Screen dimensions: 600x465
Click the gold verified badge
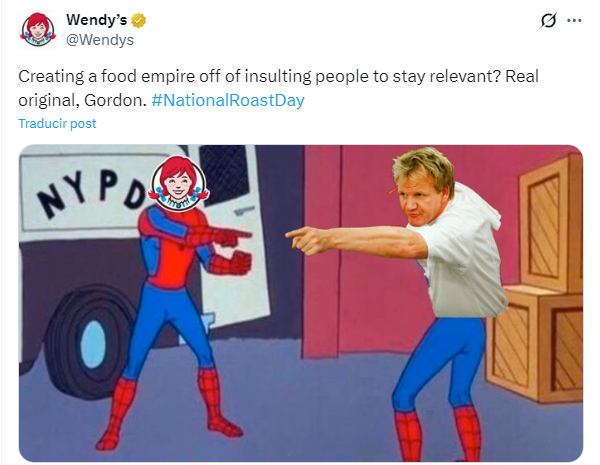tap(139, 20)
